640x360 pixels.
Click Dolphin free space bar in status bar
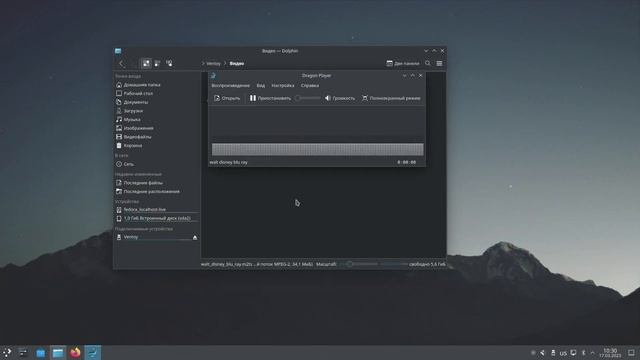[x=394, y=264]
